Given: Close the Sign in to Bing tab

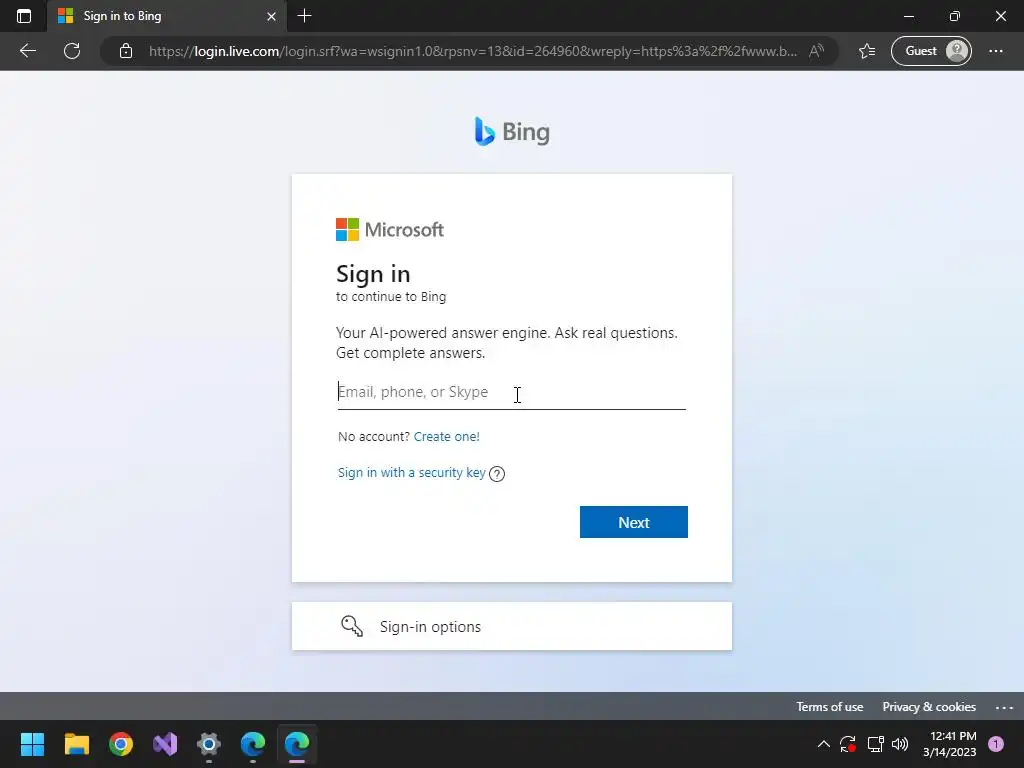Looking at the screenshot, I should (272, 16).
